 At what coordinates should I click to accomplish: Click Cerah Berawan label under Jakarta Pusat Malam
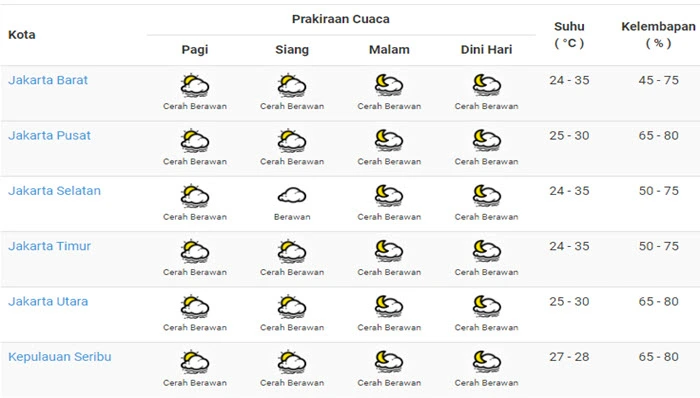[389, 162]
